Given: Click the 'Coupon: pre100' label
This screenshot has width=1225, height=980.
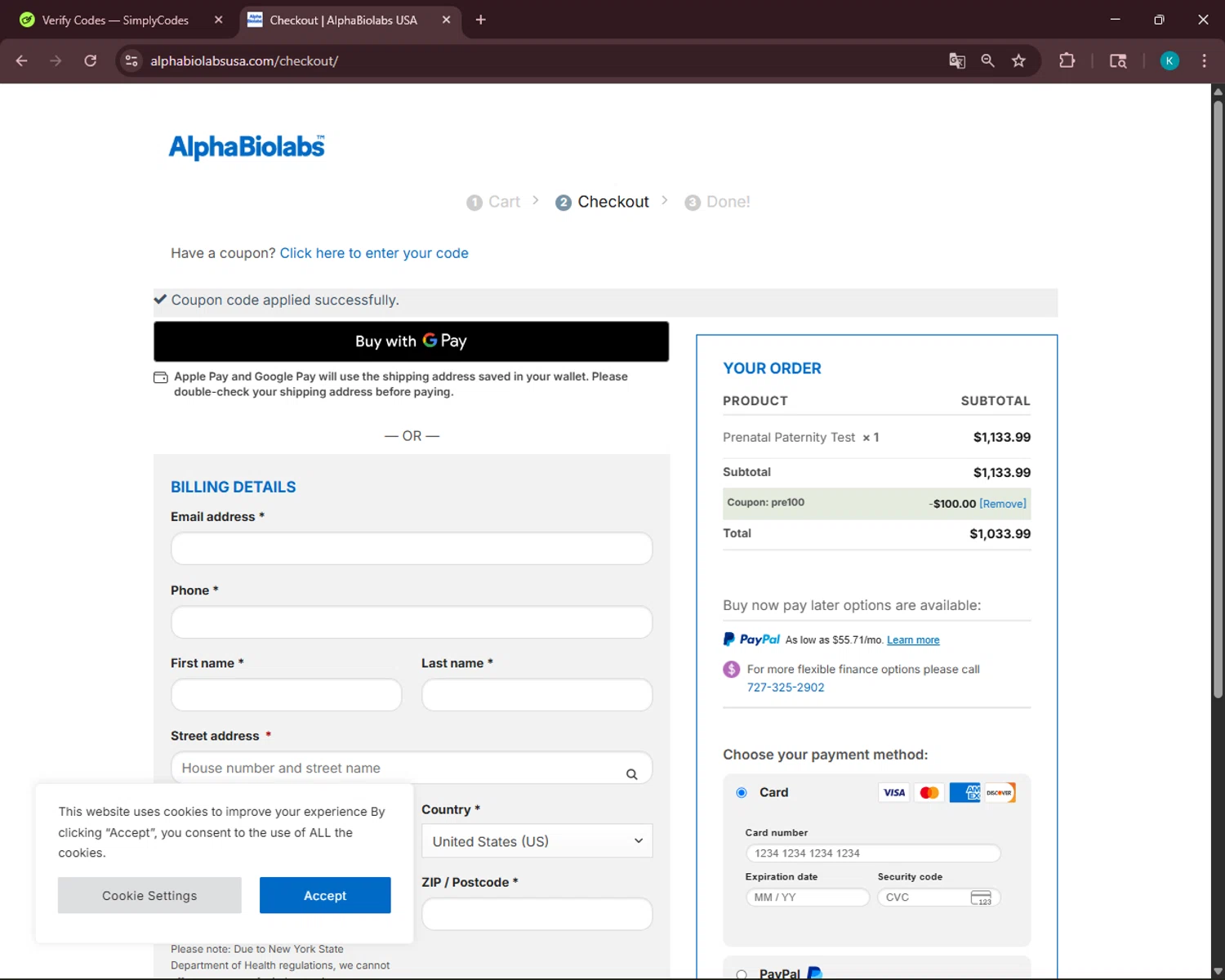Looking at the screenshot, I should [x=766, y=503].
